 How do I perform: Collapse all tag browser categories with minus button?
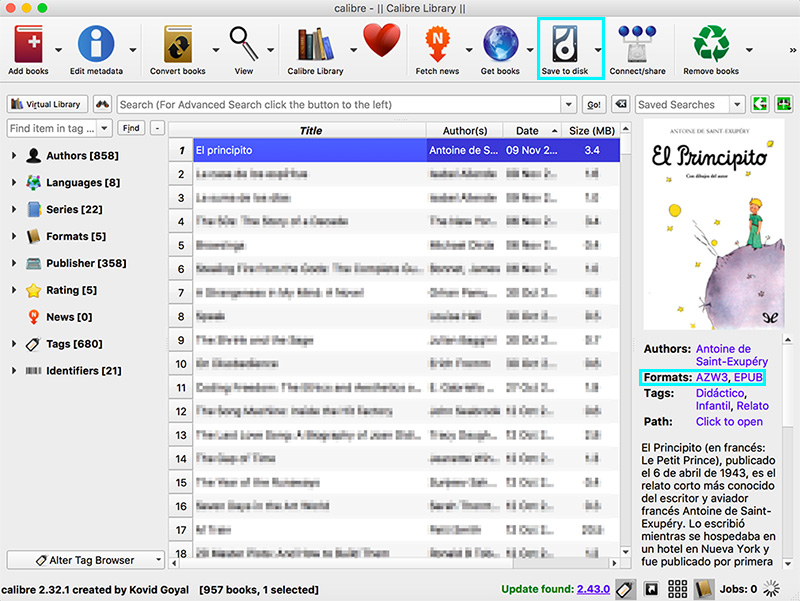coord(157,128)
